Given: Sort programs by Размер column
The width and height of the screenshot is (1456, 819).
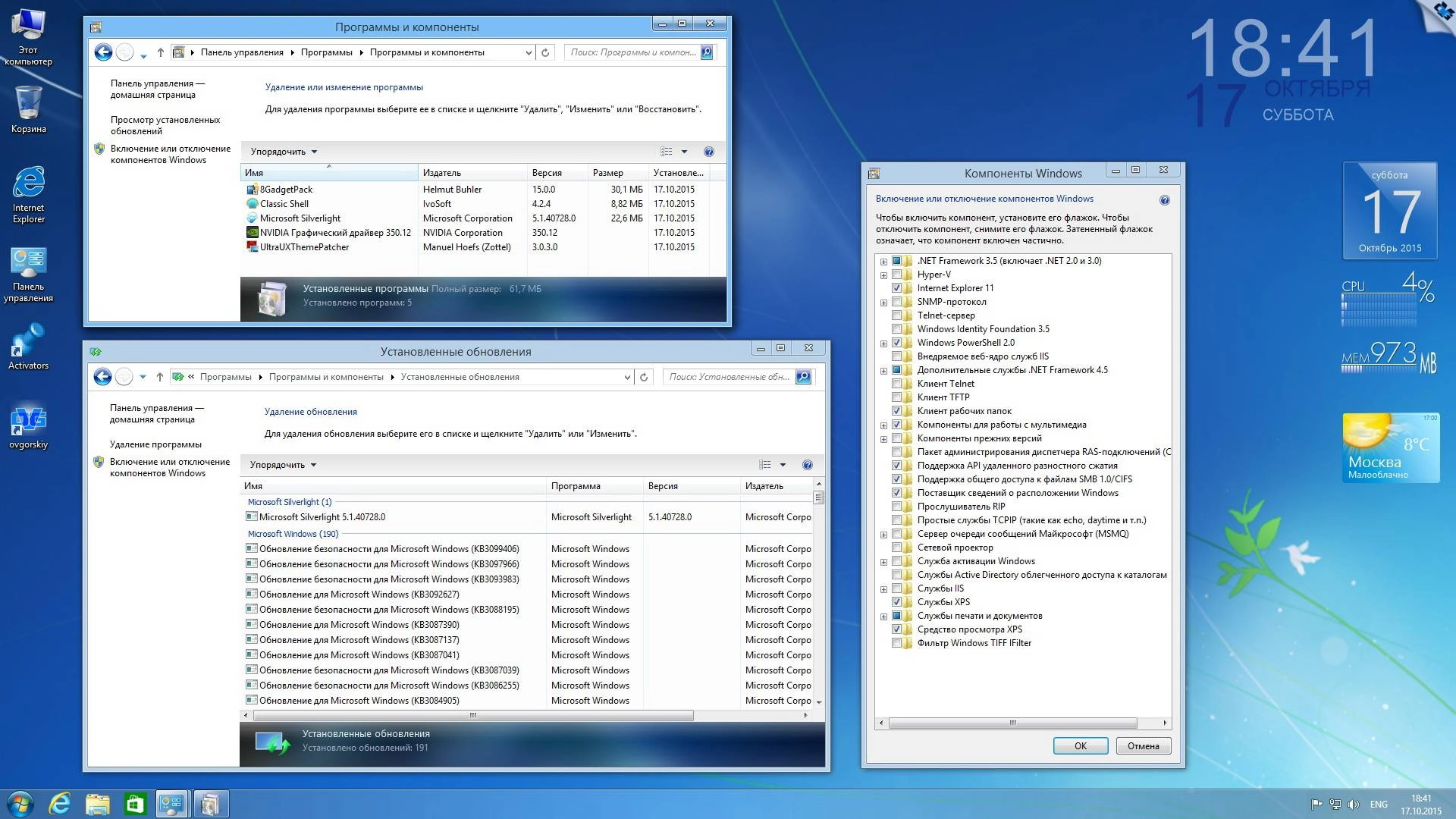Looking at the screenshot, I should click(617, 173).
